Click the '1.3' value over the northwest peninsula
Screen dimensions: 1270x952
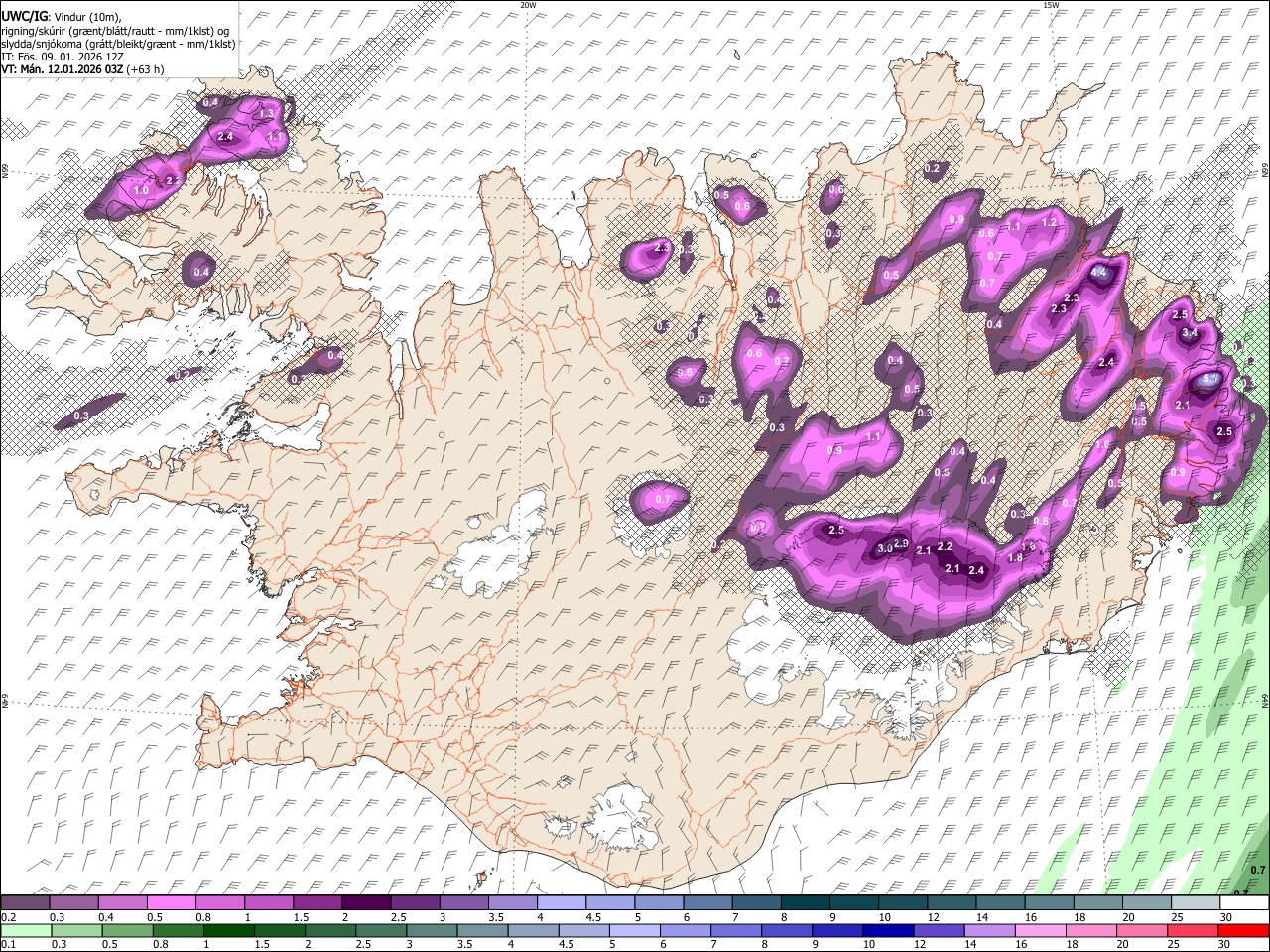coord(266,114)
